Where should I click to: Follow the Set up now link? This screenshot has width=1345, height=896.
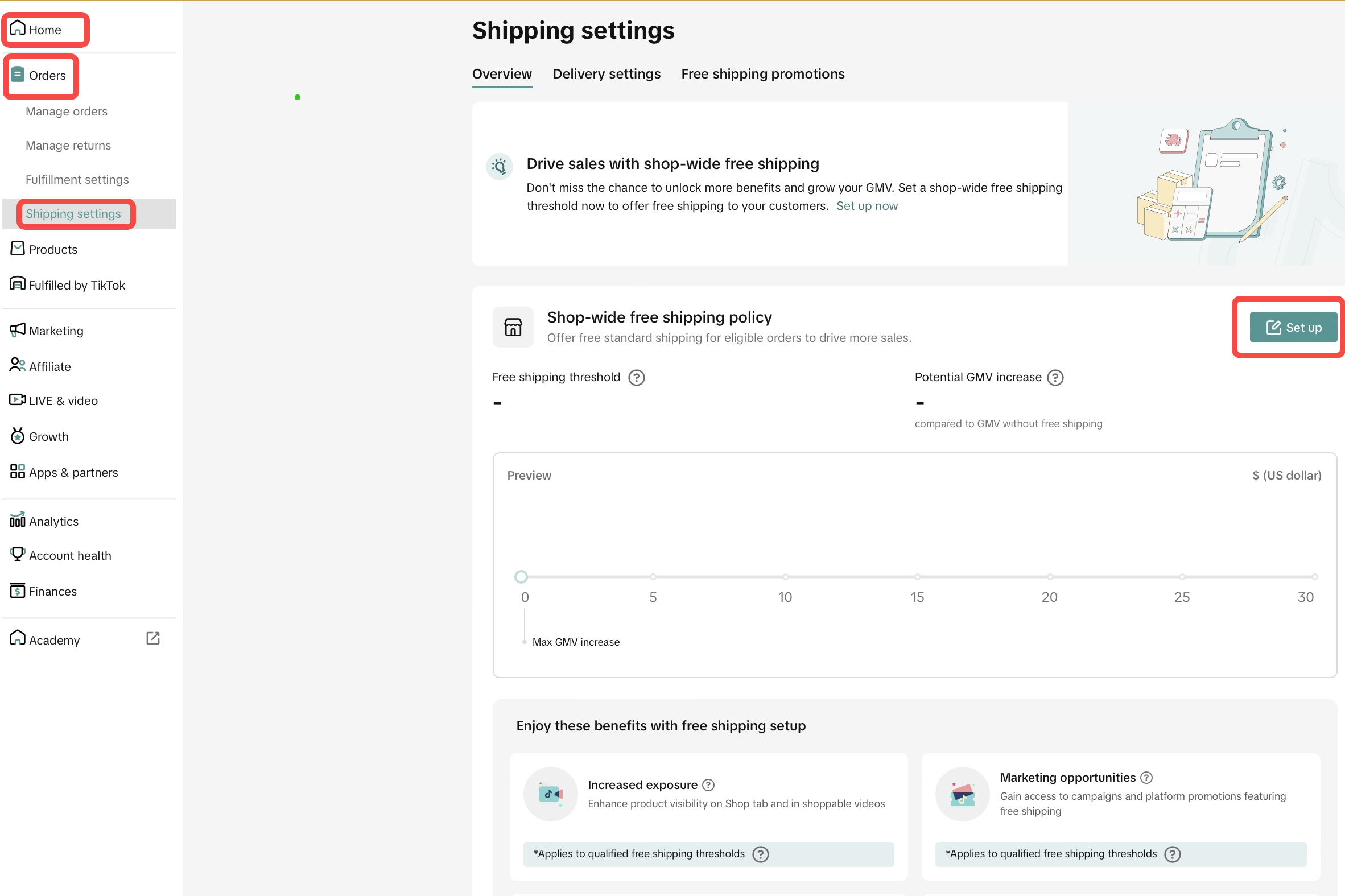coord(866,206)
